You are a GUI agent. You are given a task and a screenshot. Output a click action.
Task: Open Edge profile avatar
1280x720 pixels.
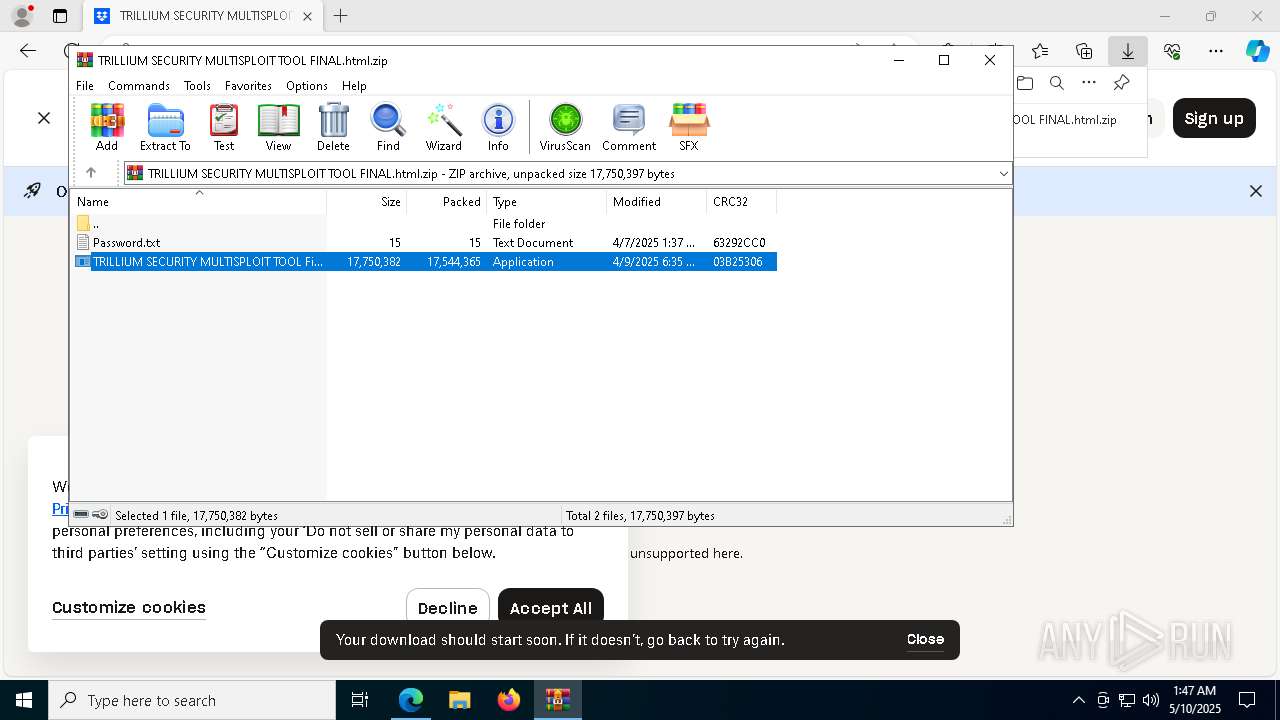click(22, 16)
